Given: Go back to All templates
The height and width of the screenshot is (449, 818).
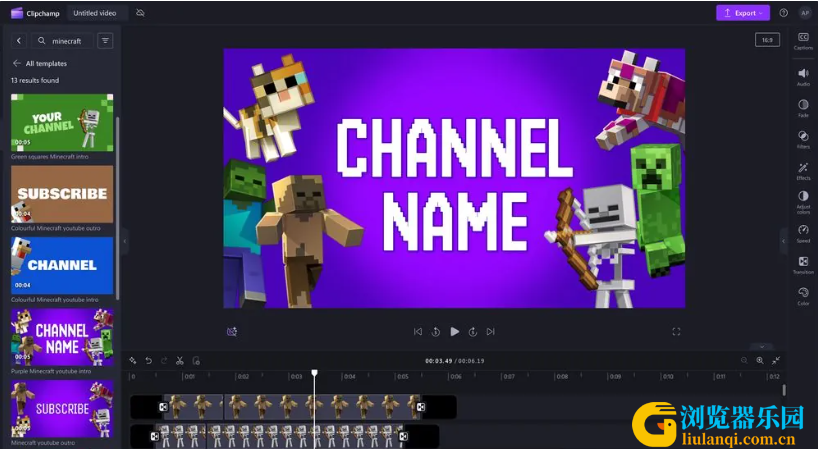Looking at the screenshot, I should (40, 64).
